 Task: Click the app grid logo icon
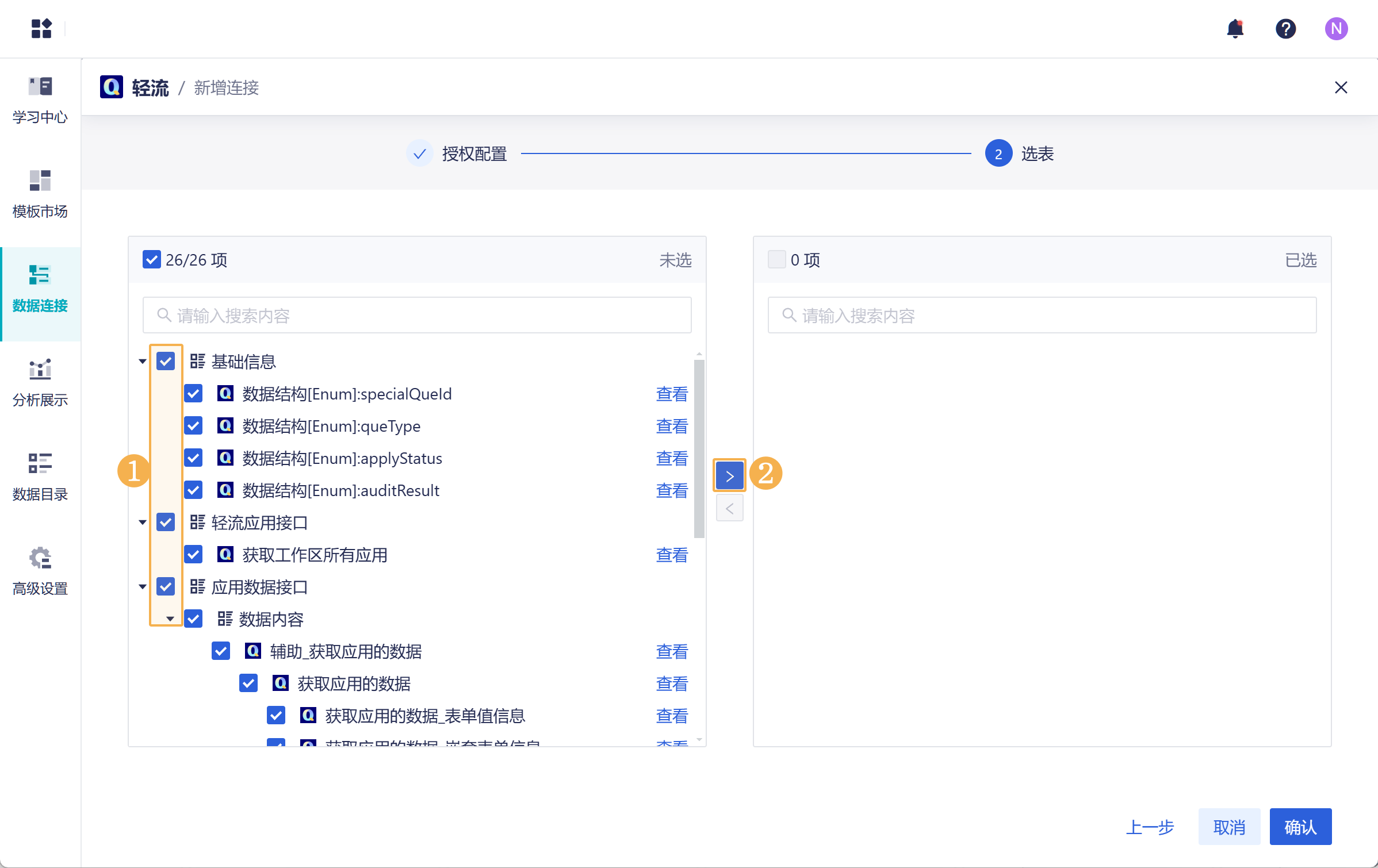[x=41, y=28]
